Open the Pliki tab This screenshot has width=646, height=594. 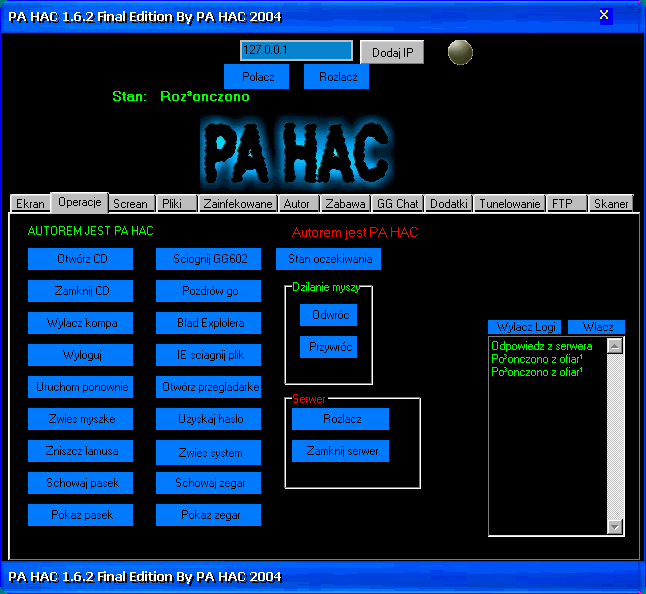[x=171, y=203]
